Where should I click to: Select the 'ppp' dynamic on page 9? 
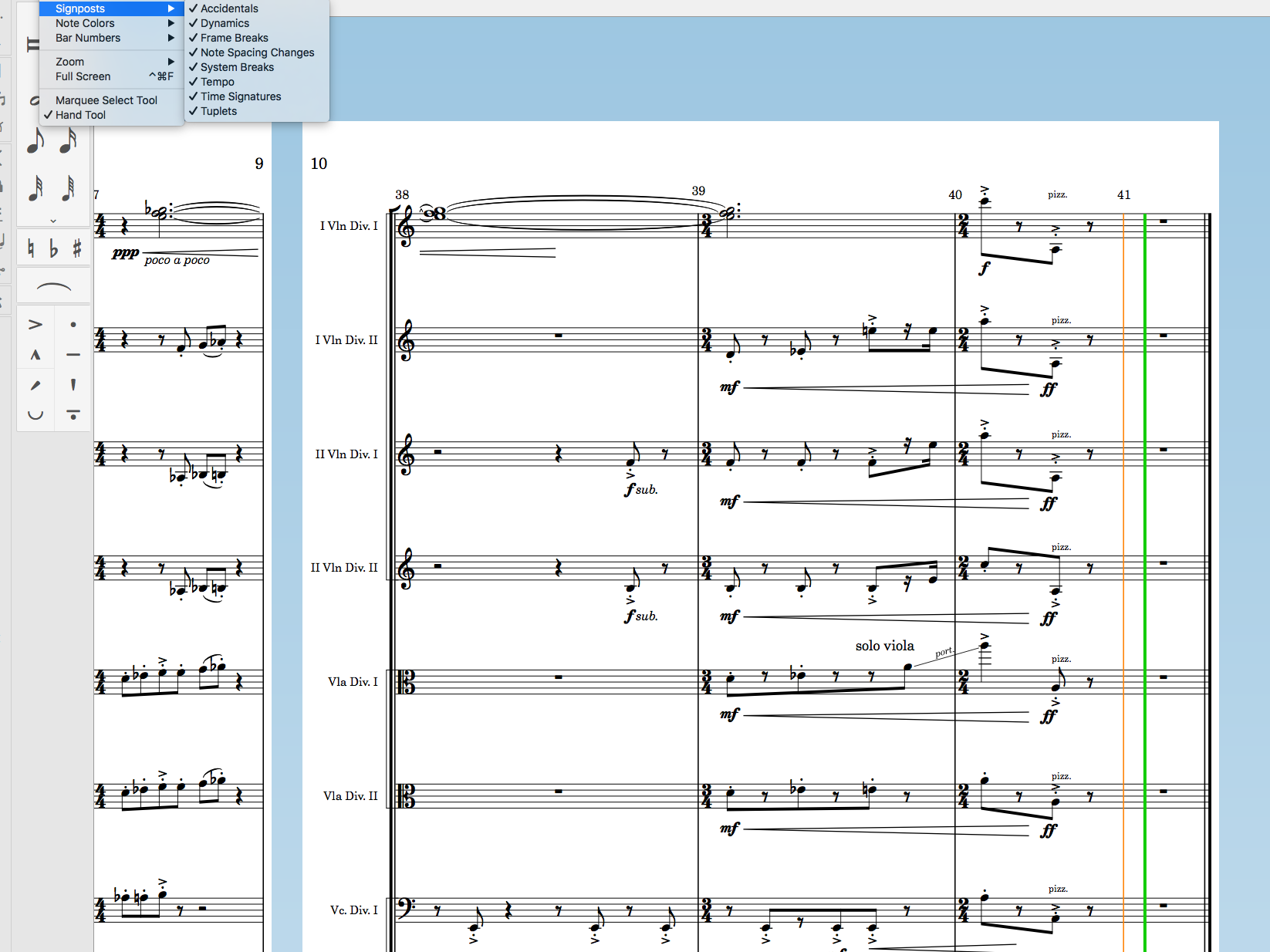coord(125,253)
